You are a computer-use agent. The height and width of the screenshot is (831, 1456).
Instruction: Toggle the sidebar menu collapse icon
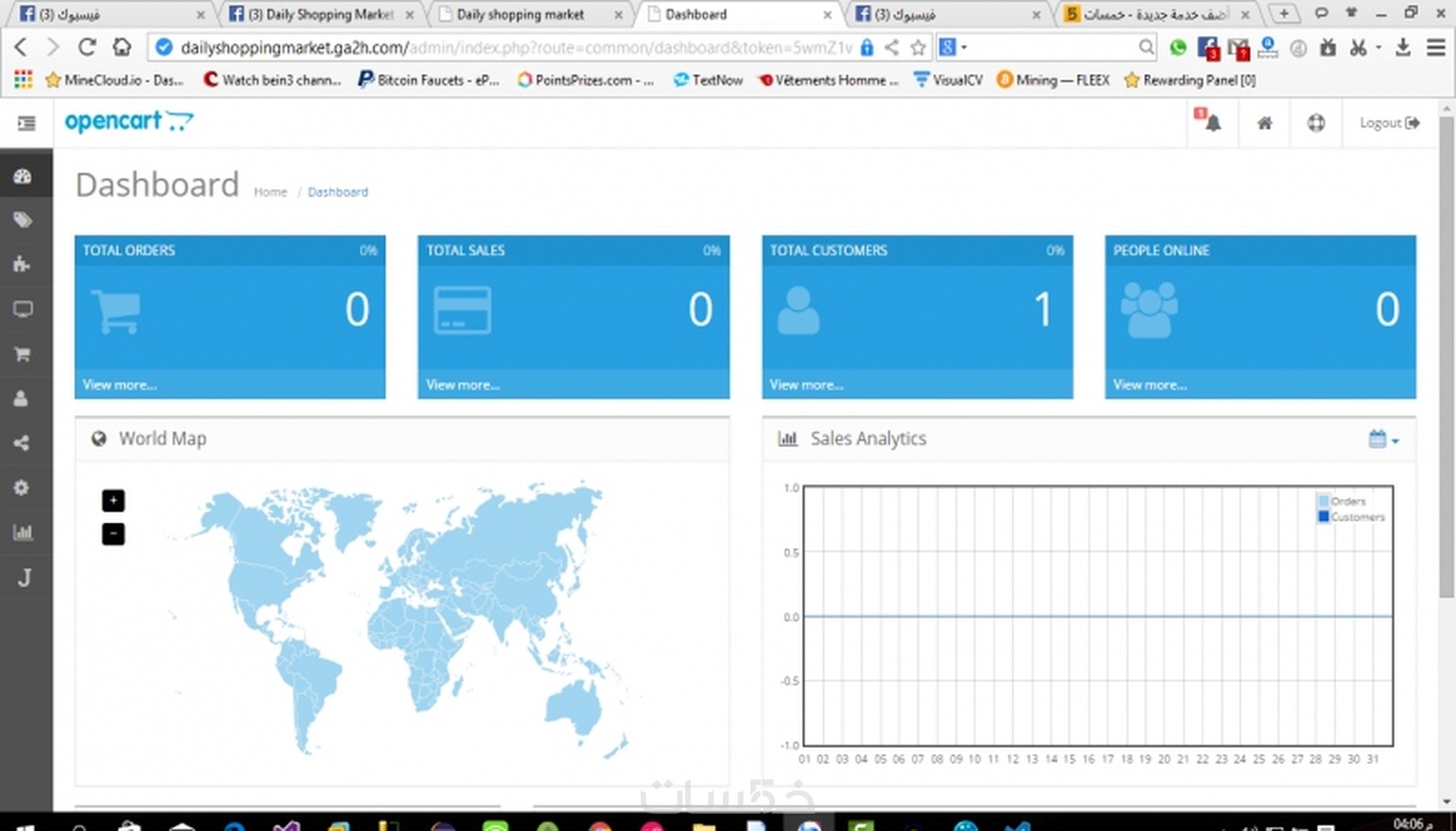tap(27, 123)
